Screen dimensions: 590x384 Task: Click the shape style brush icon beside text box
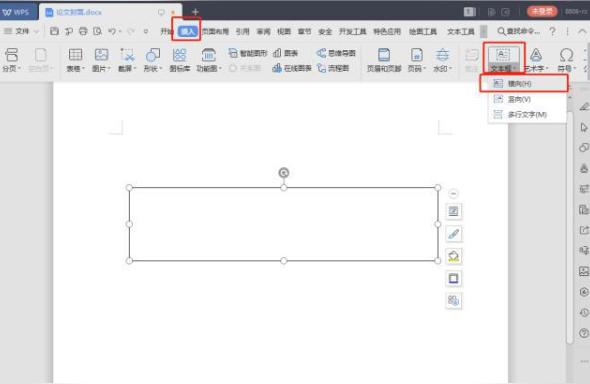[x=453, y=234]
